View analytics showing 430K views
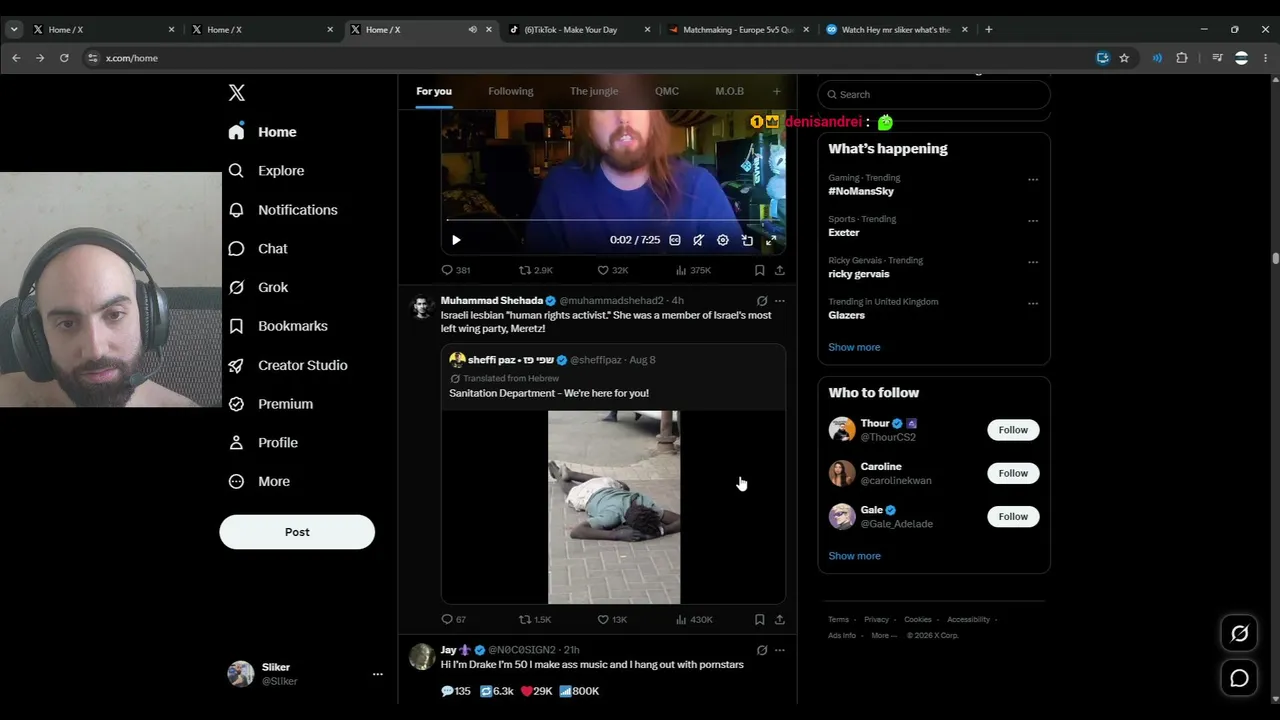1280x720 pixels. tap(694, 619)
